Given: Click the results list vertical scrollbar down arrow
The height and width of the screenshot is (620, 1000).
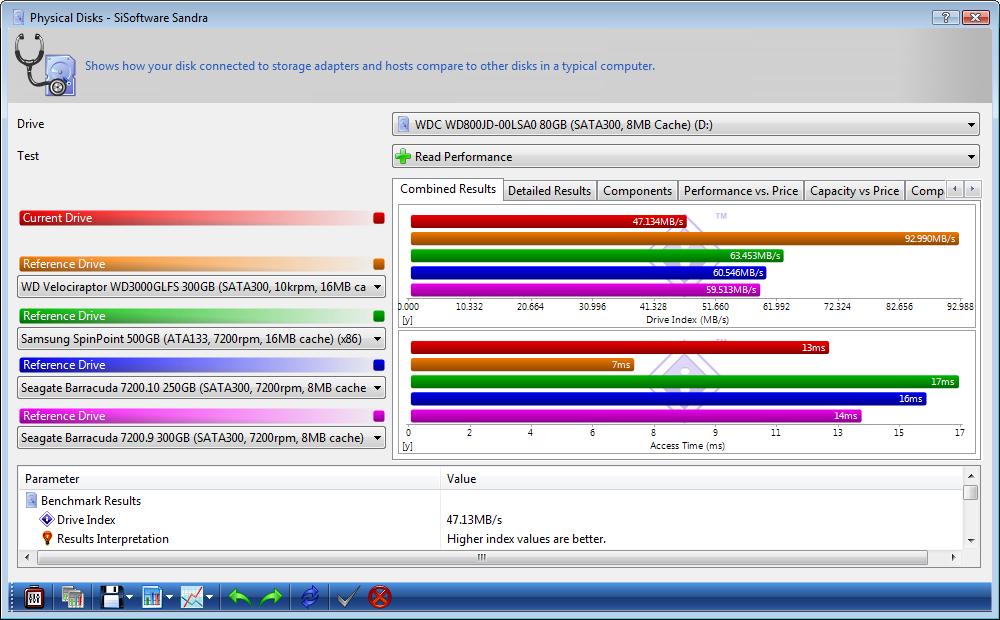Looking at the screenshot, I should [x=971, y=540].
